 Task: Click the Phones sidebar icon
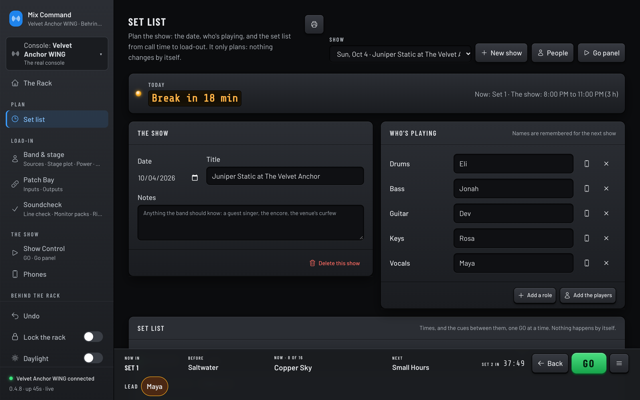[15, 274]
